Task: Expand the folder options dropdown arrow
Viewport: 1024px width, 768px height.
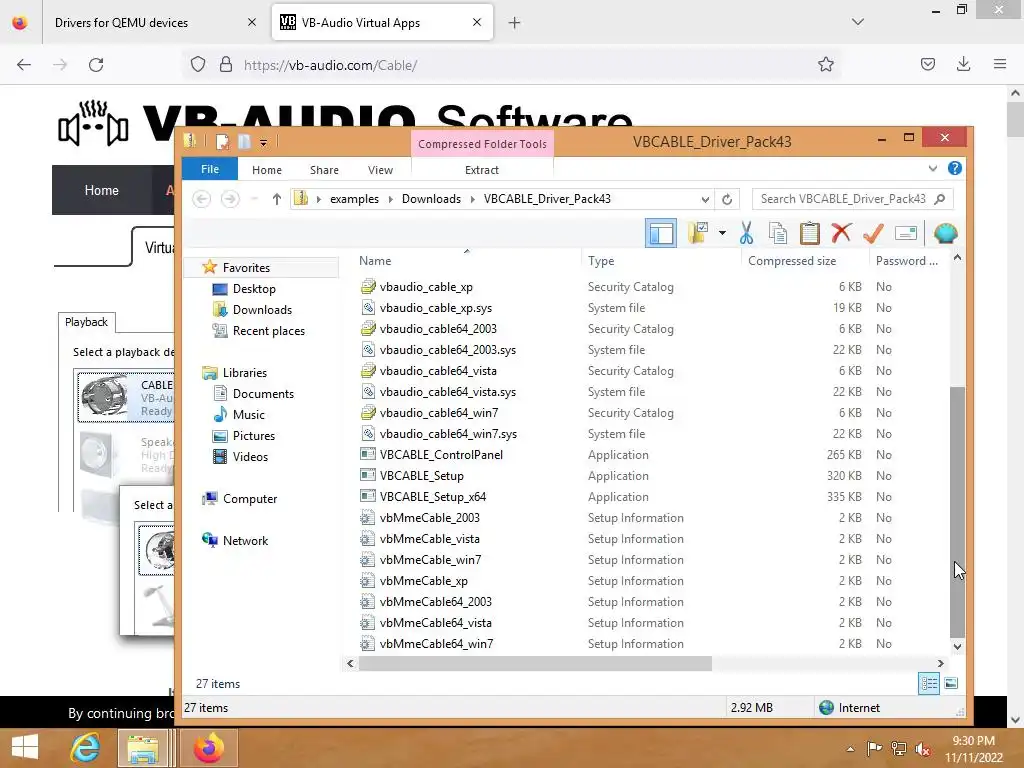Action: [722, 233]
